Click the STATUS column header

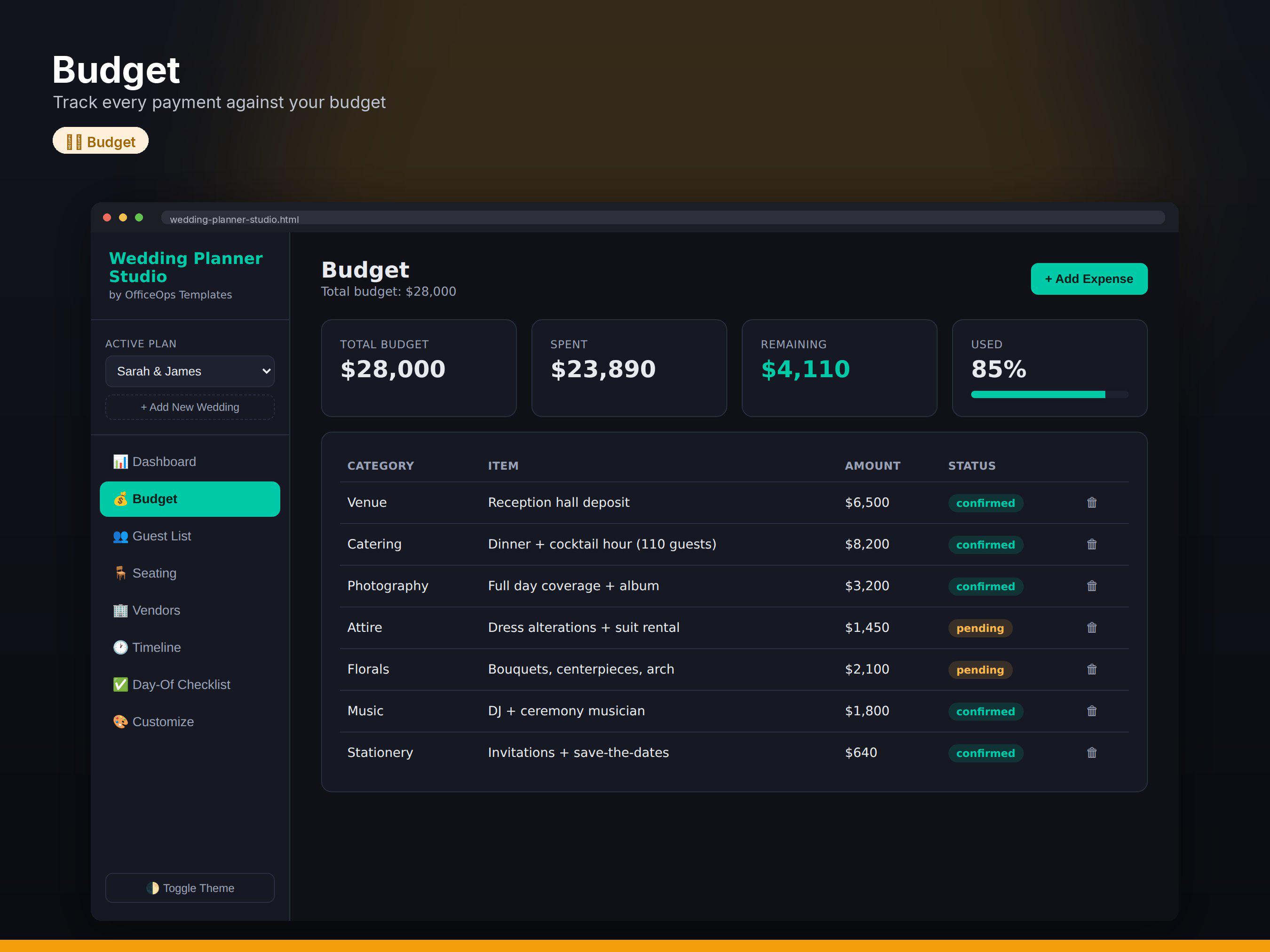coord(971,466)
